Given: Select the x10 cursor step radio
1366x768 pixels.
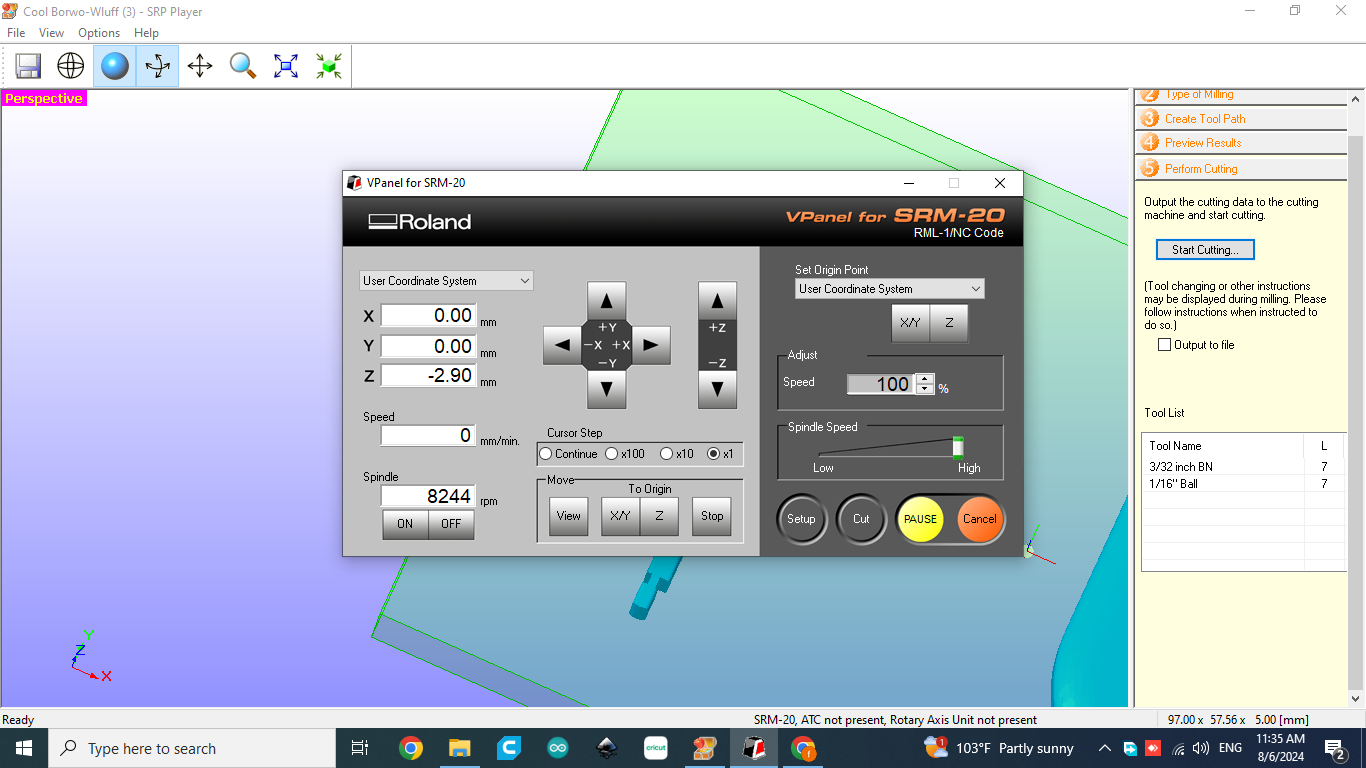Looking at the screenshot, I should [667, 454].
